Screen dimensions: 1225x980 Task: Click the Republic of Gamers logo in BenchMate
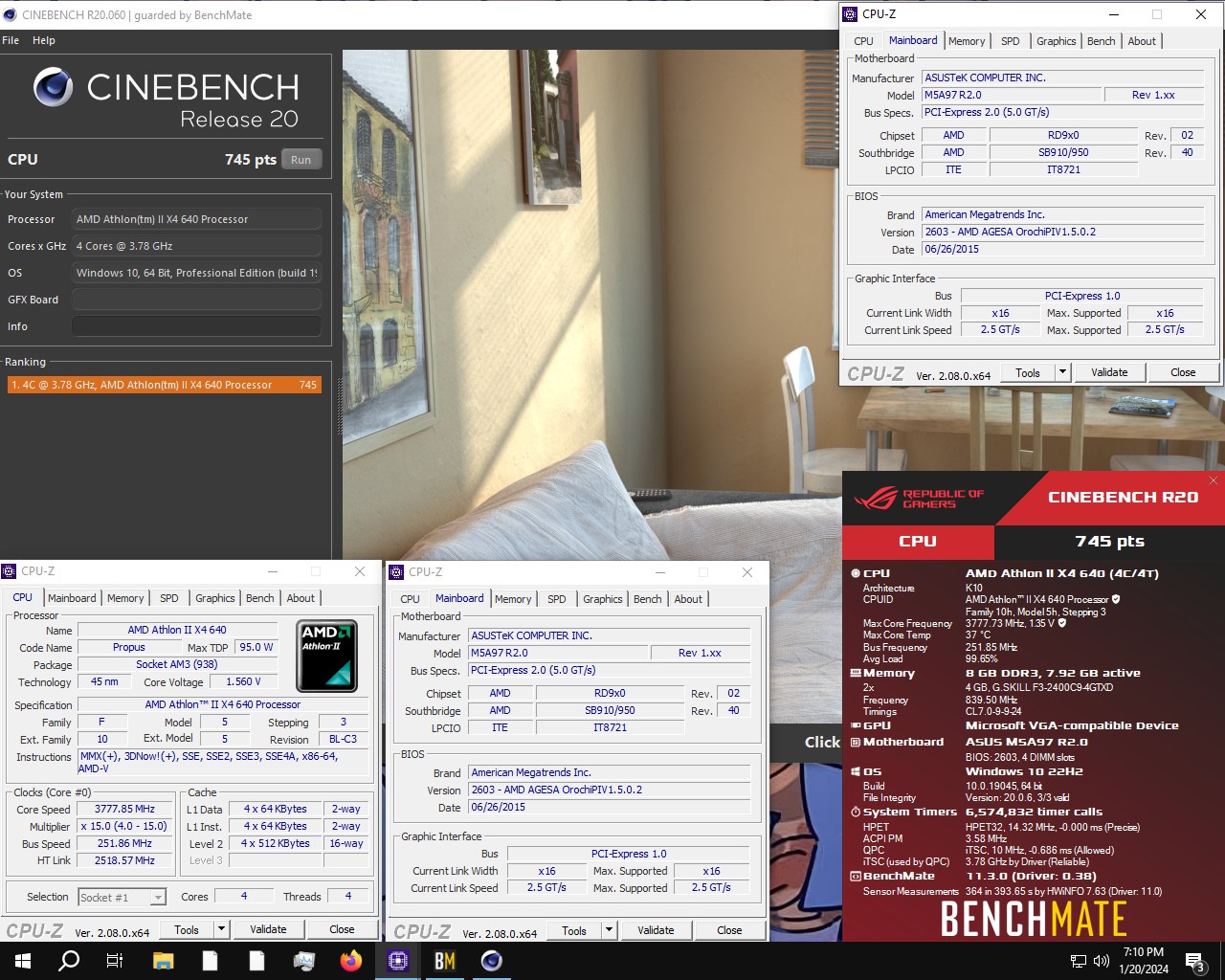point(920,499)
